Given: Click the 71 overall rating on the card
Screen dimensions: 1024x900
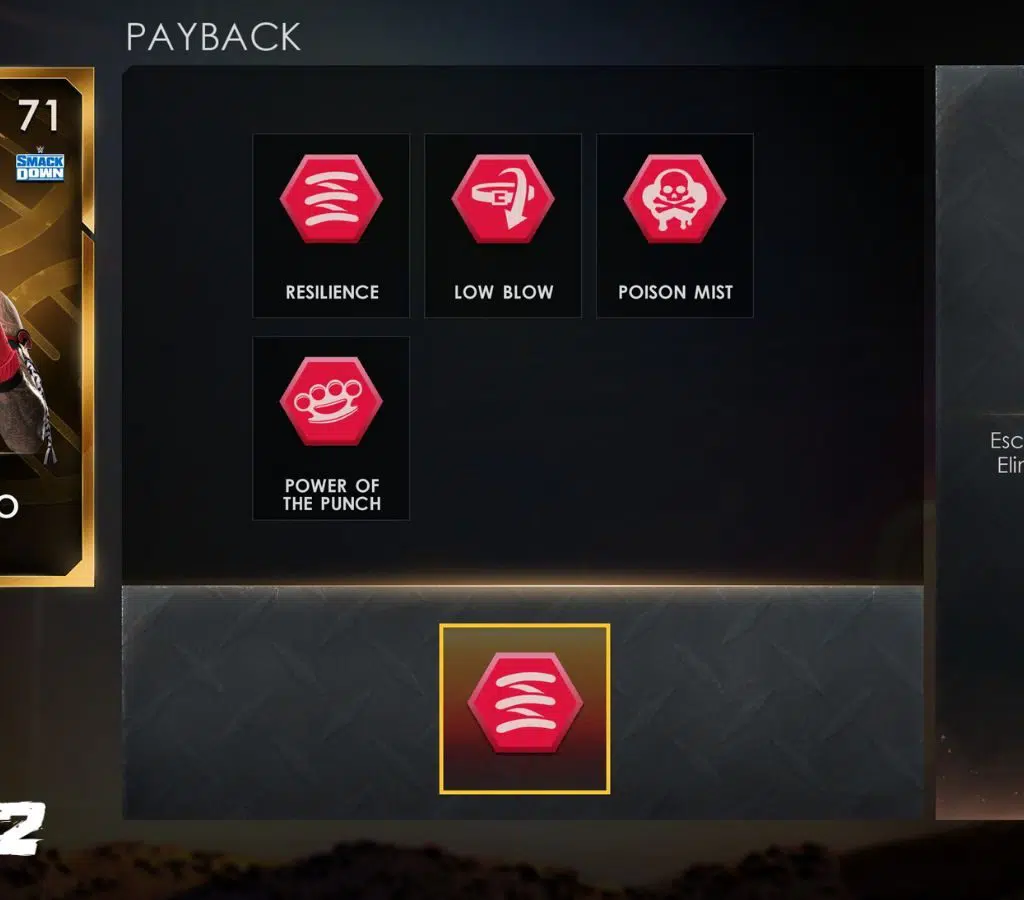Looking at the screenshot, I should [x=39, y=116].
